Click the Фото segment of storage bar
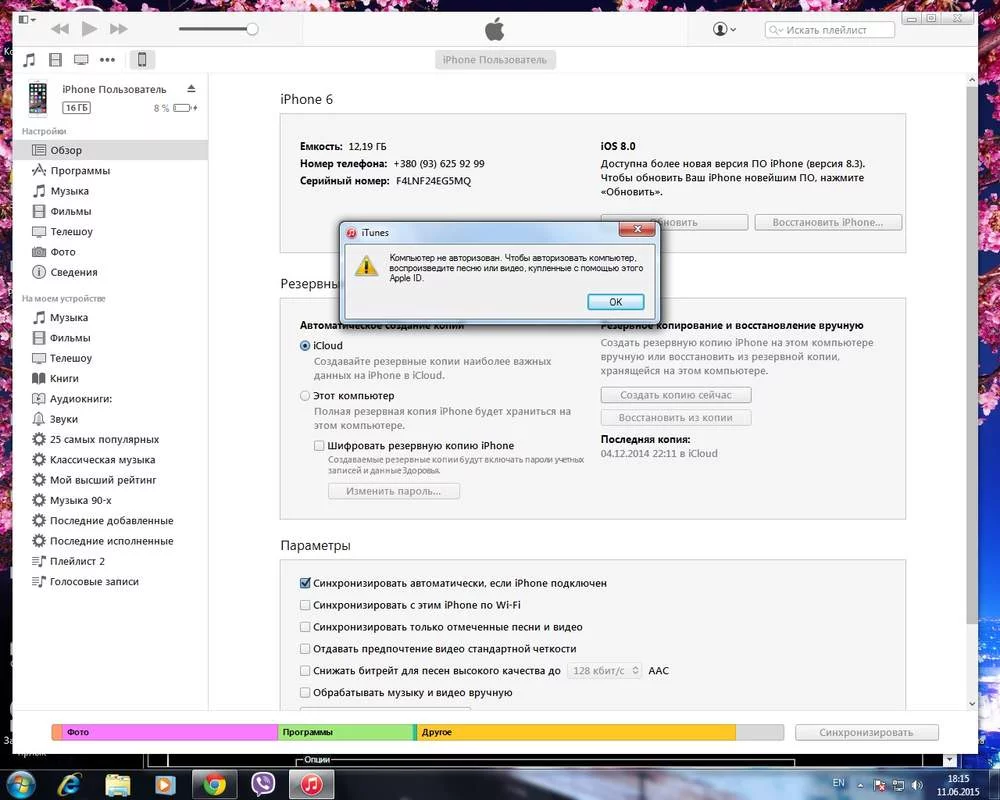The height and width of the screenshot is (800, 1000). 170,732
